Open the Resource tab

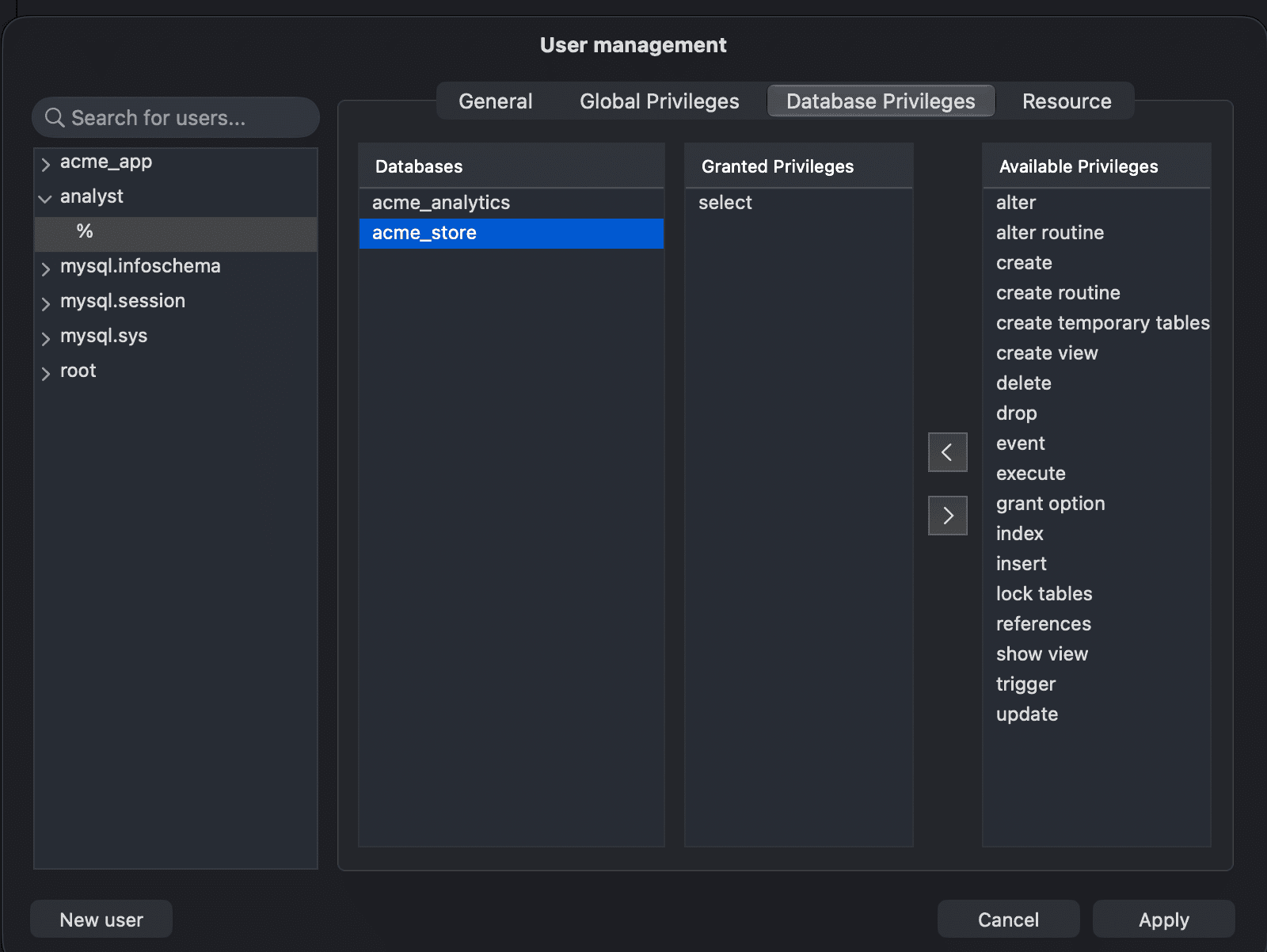(x=1067, y=101)
